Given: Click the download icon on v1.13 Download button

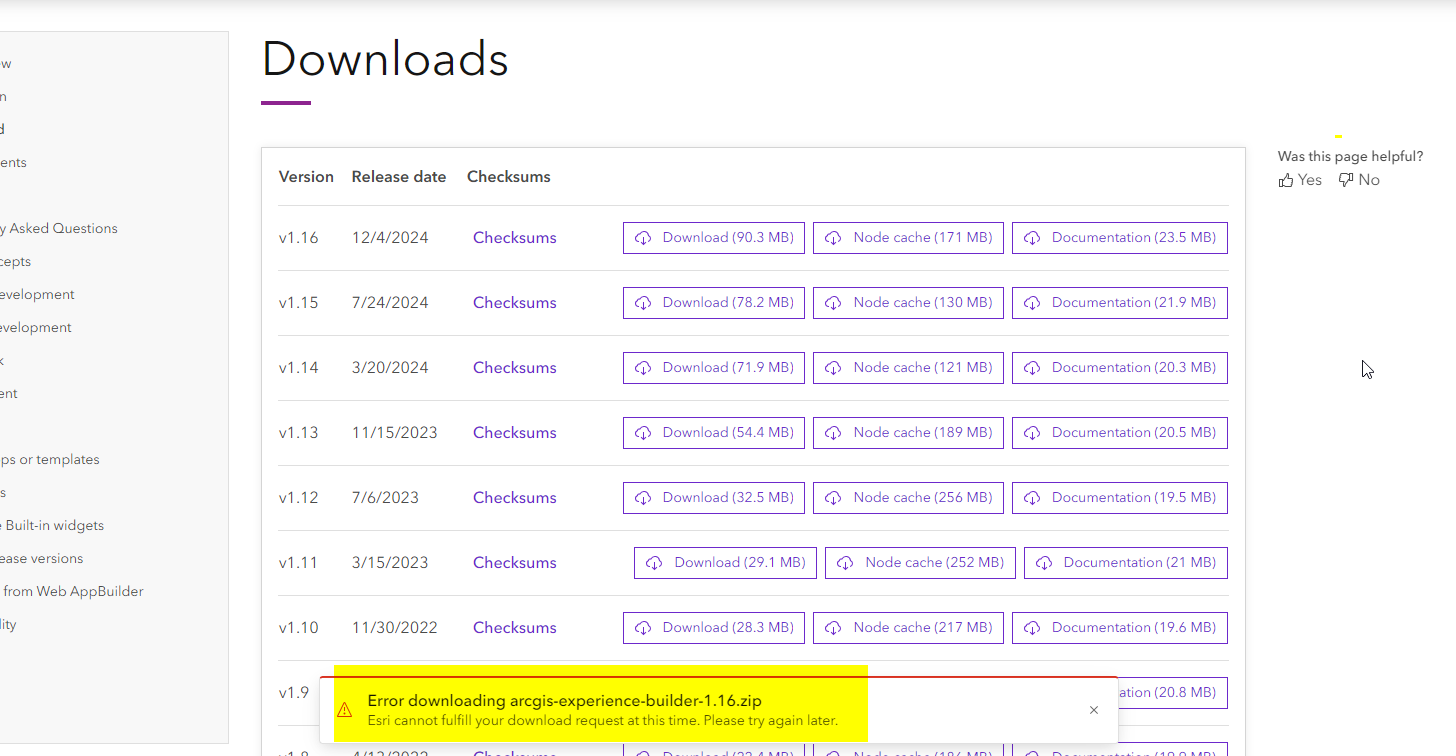Looking at the screenshot, I should coord(643,432).
